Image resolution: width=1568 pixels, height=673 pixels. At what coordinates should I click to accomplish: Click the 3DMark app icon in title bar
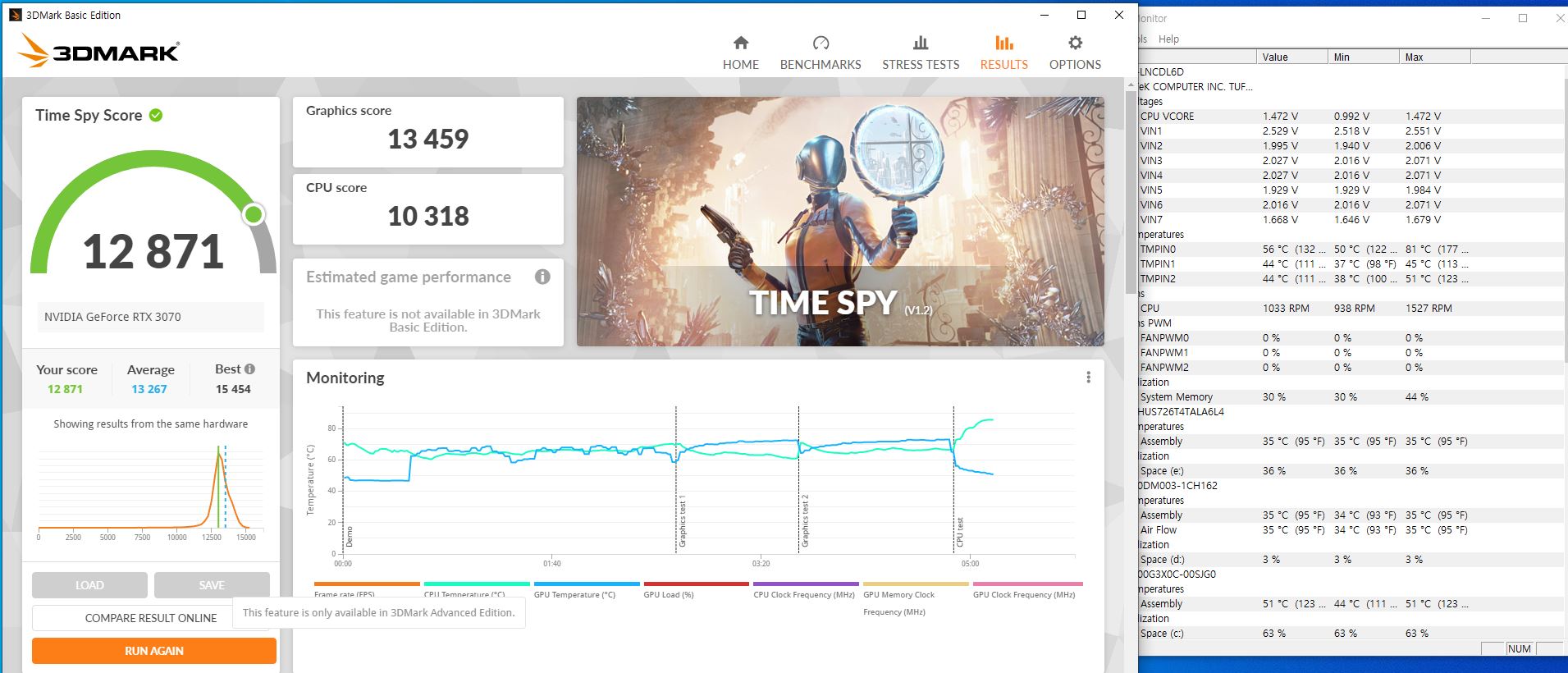coord(15,15)
